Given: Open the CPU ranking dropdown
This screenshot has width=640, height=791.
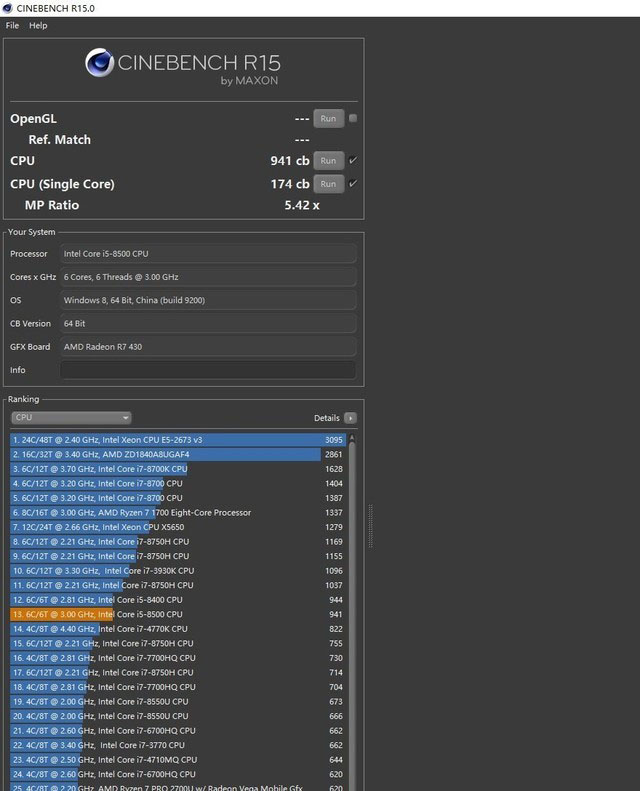Looking at the screenshot, I should click(71, 418).
